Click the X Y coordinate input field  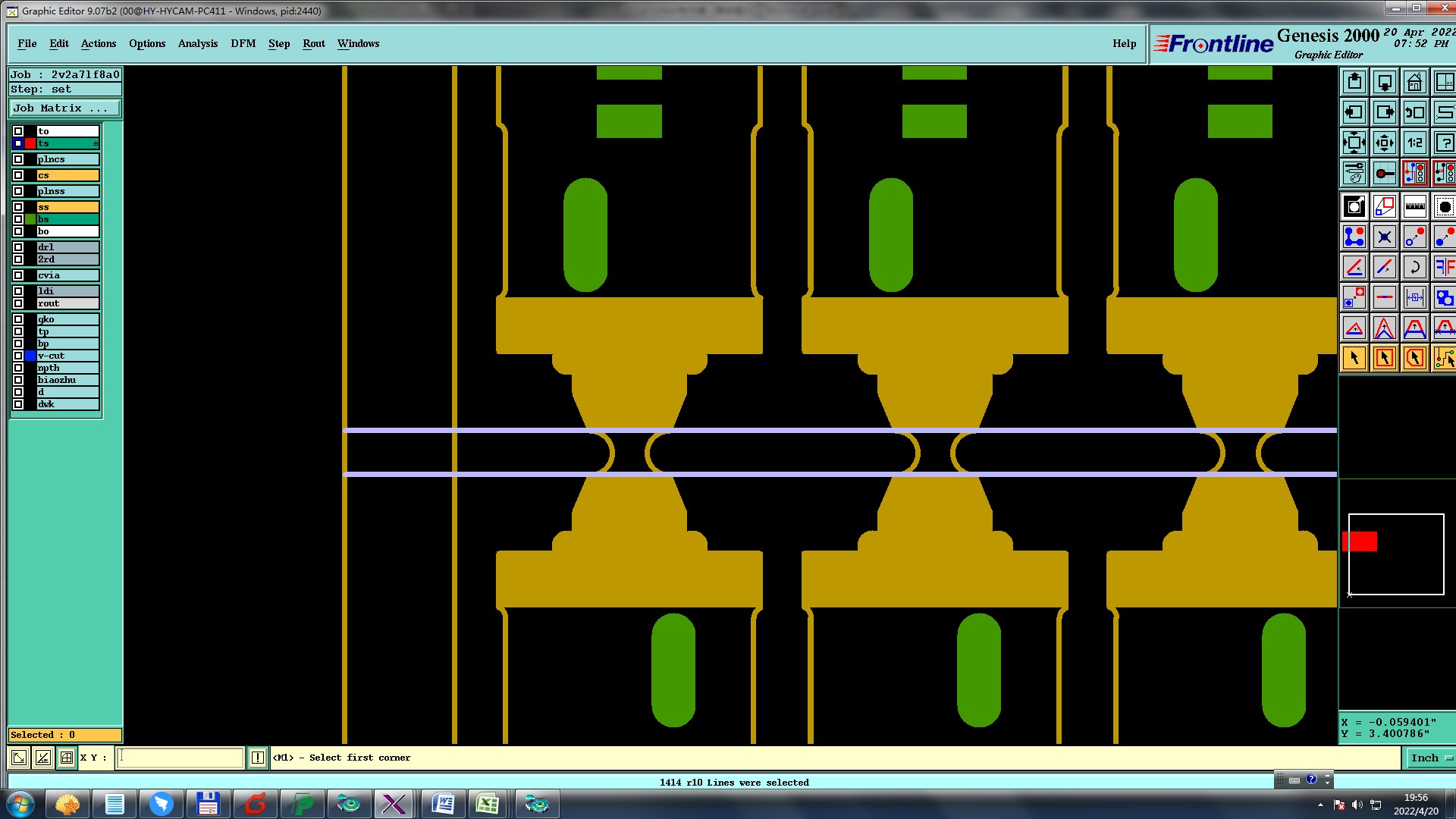click(x=180, y=758)
